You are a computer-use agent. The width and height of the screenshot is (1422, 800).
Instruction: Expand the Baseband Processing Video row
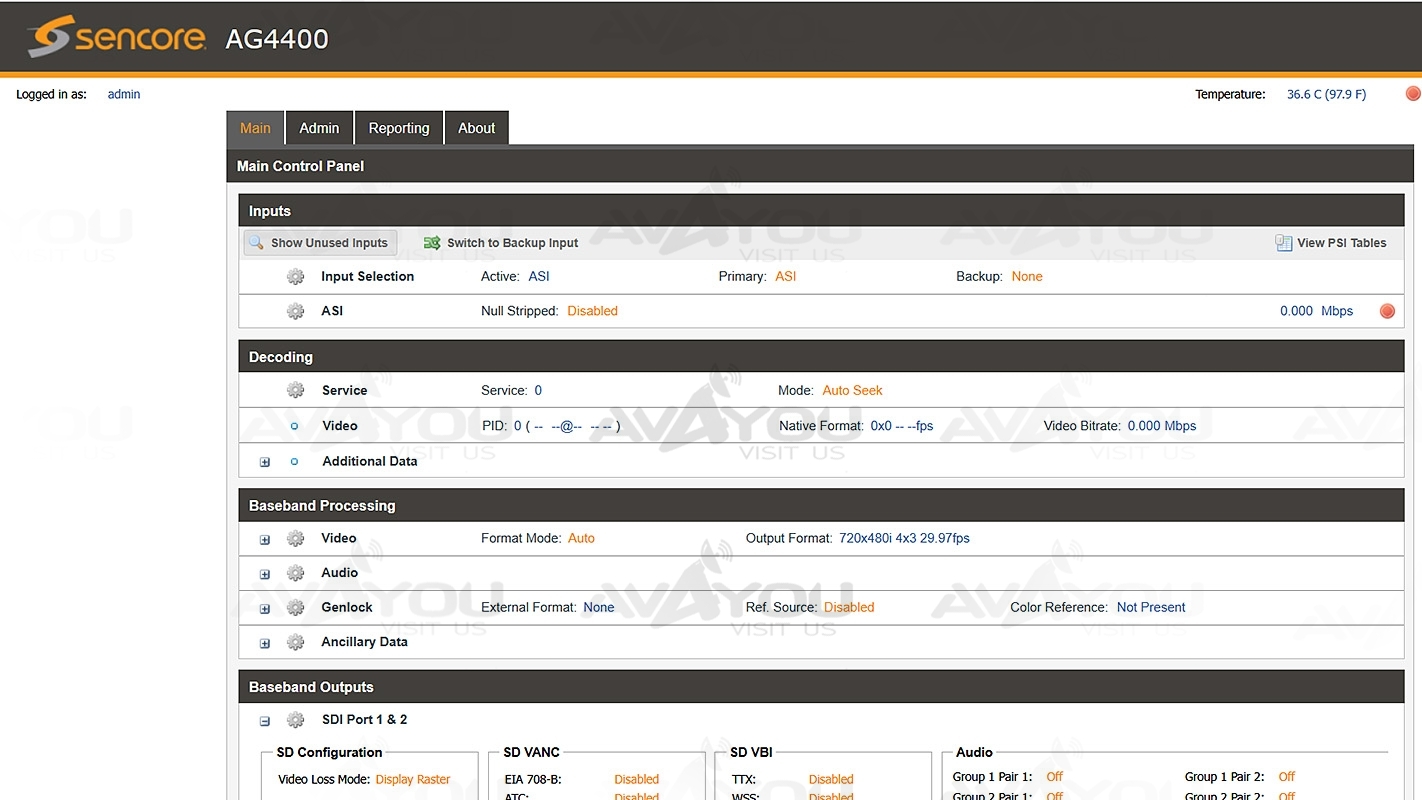click(x=265, y=540)
